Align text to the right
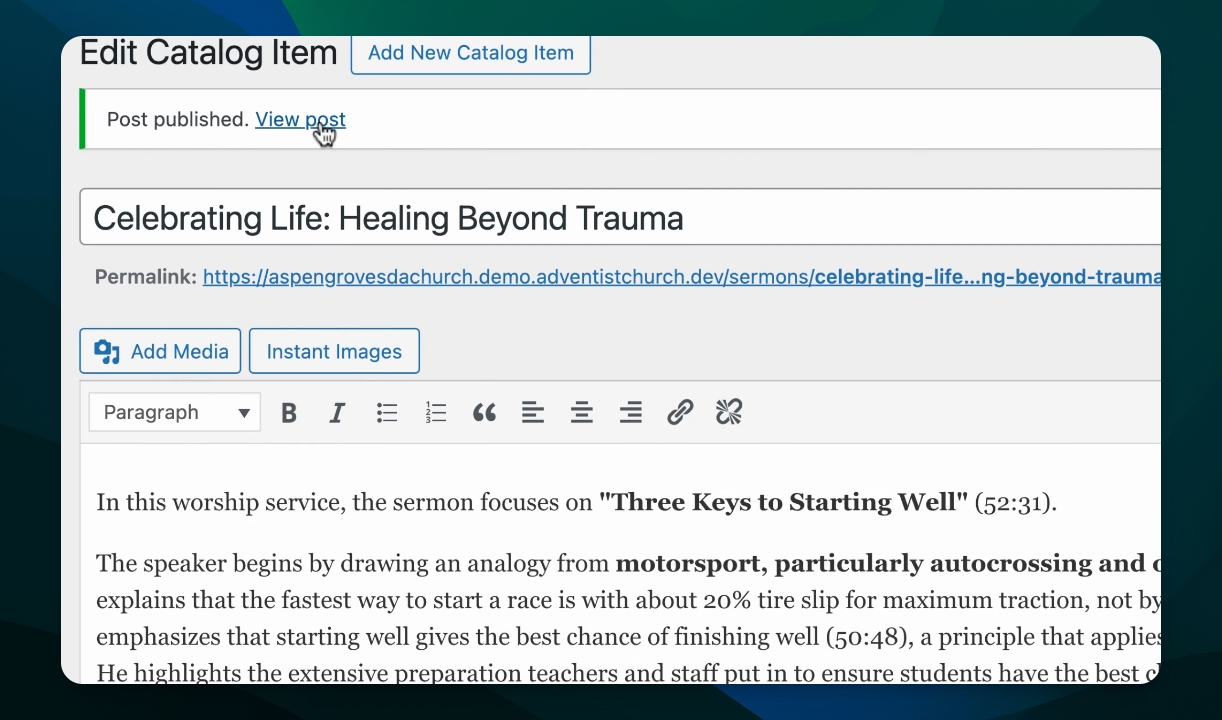The height and width of the screenshot is (720, 1222). (631, 412)
